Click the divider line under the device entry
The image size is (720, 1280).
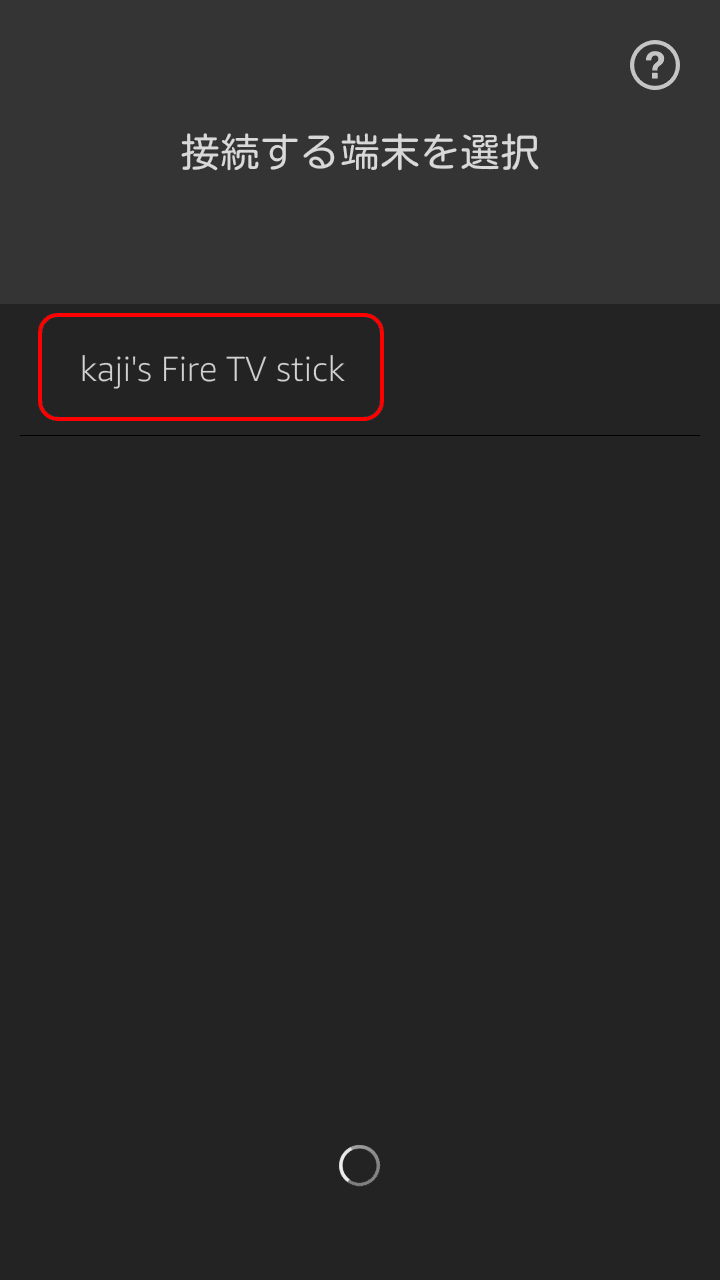pos(360,436)
